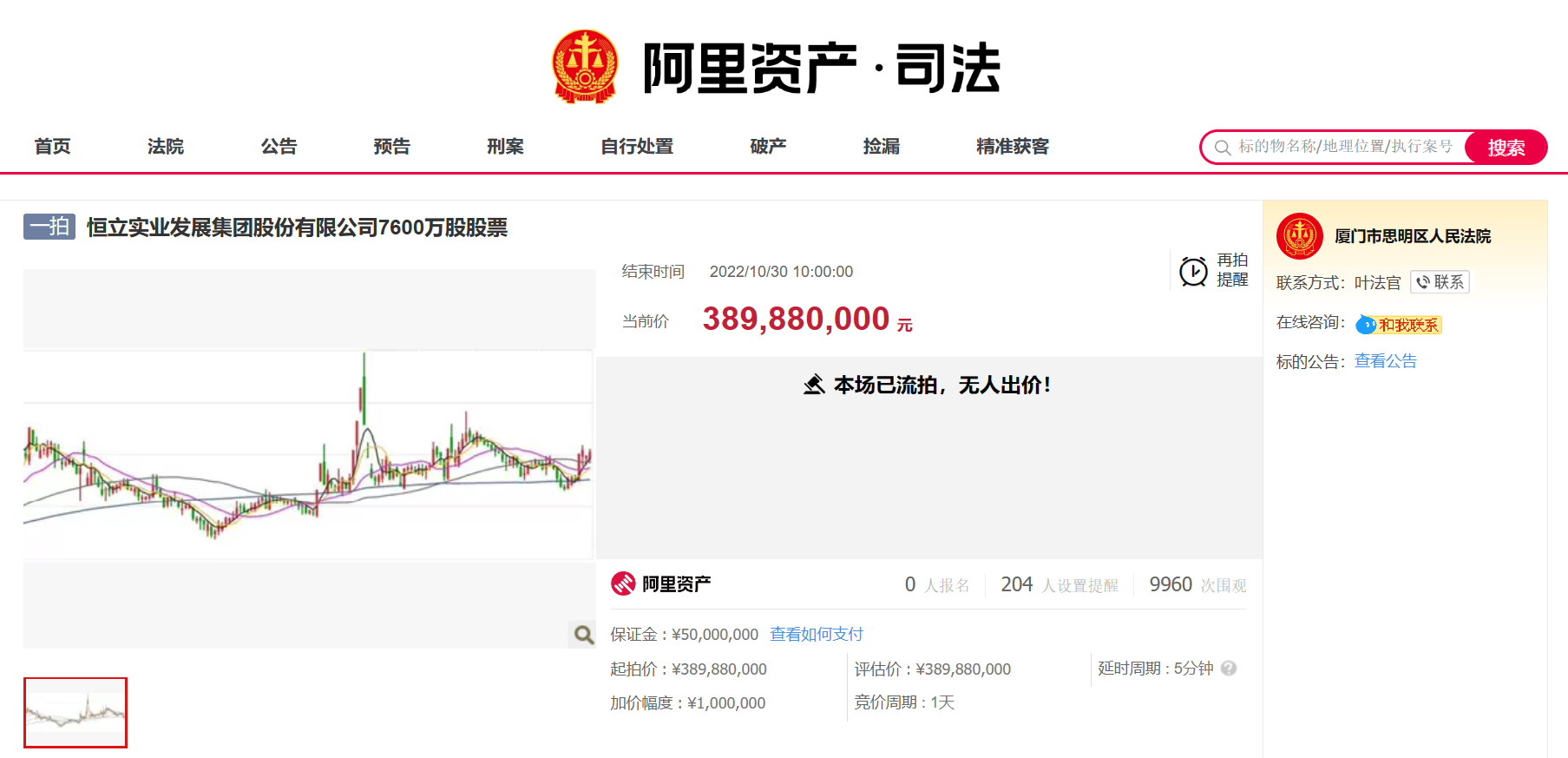Click the Ali Assets red round logo
The image size is (1568, 758).
pyautogui.click(x=623, y=583)
